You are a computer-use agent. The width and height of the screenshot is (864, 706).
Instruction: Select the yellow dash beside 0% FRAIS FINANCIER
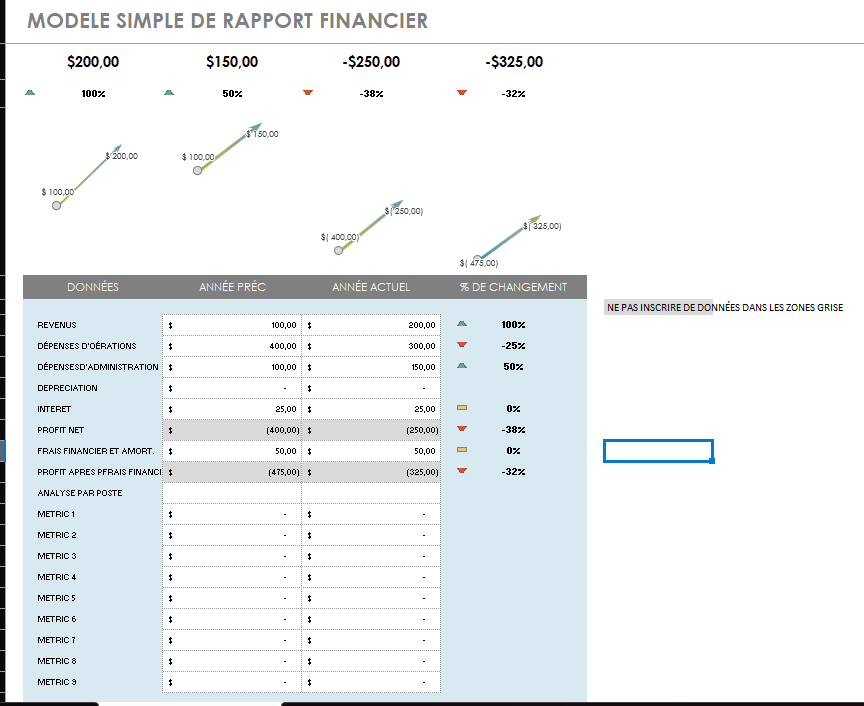point(461,450)
